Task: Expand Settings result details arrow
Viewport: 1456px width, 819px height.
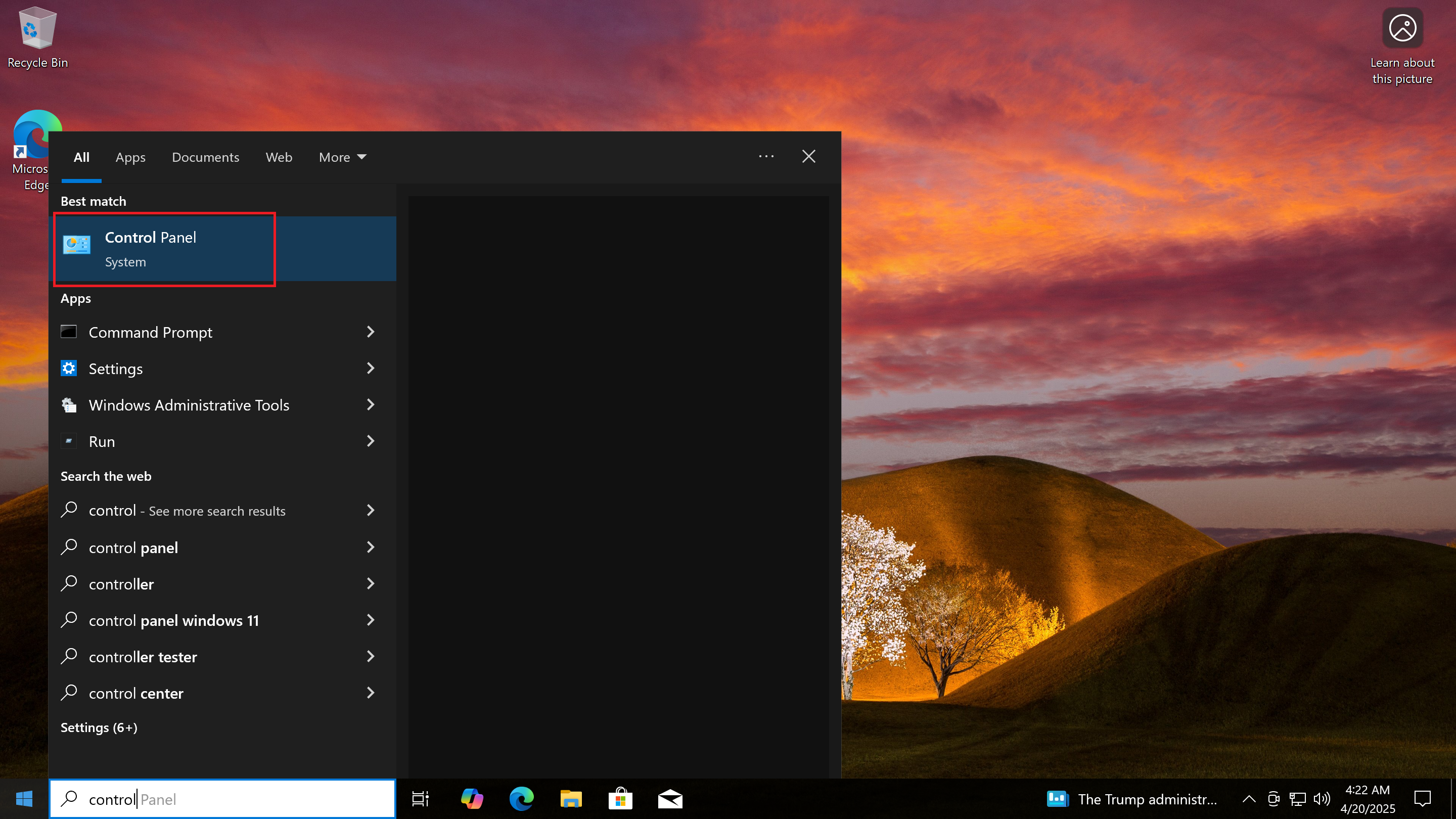Action: 371,368
